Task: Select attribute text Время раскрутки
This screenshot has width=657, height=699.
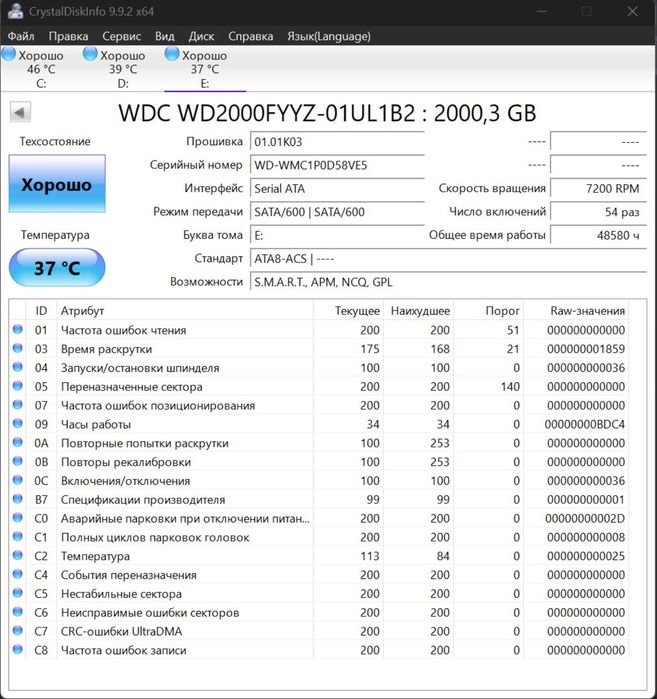Action: 107,349
